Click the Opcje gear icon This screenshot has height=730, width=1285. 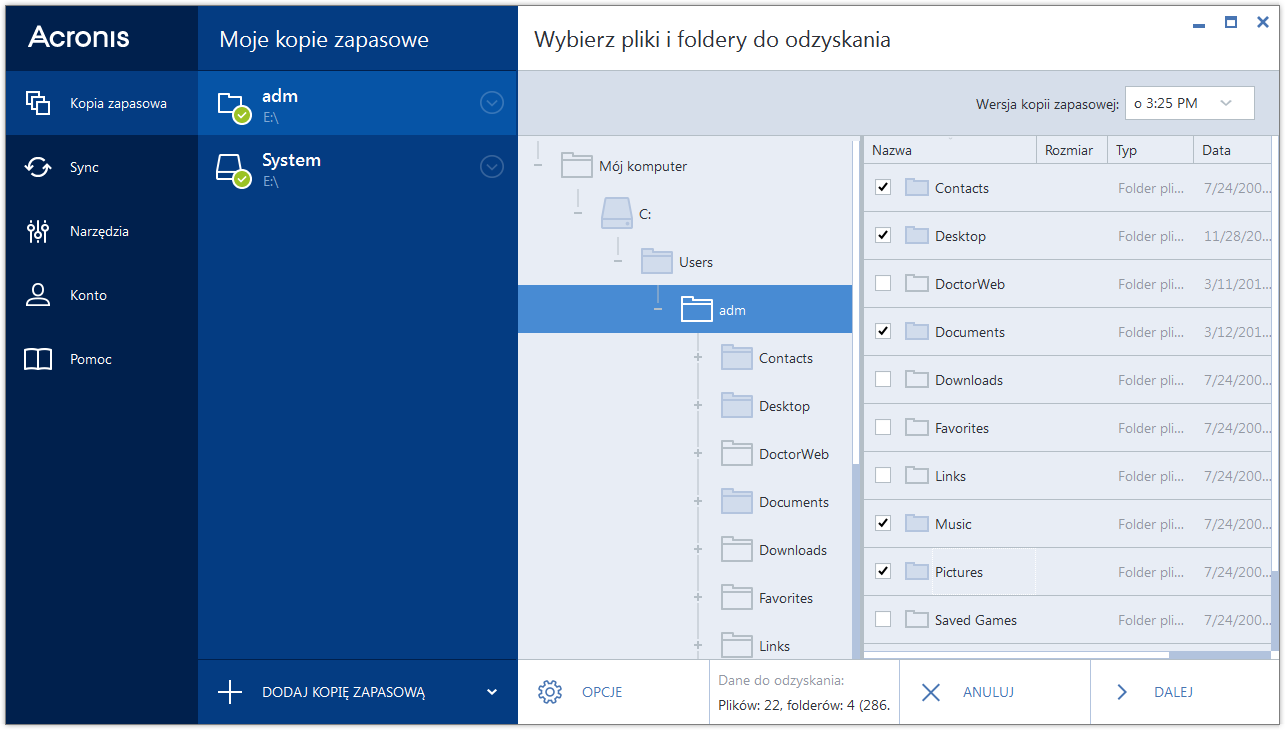[x=550, y=692]
